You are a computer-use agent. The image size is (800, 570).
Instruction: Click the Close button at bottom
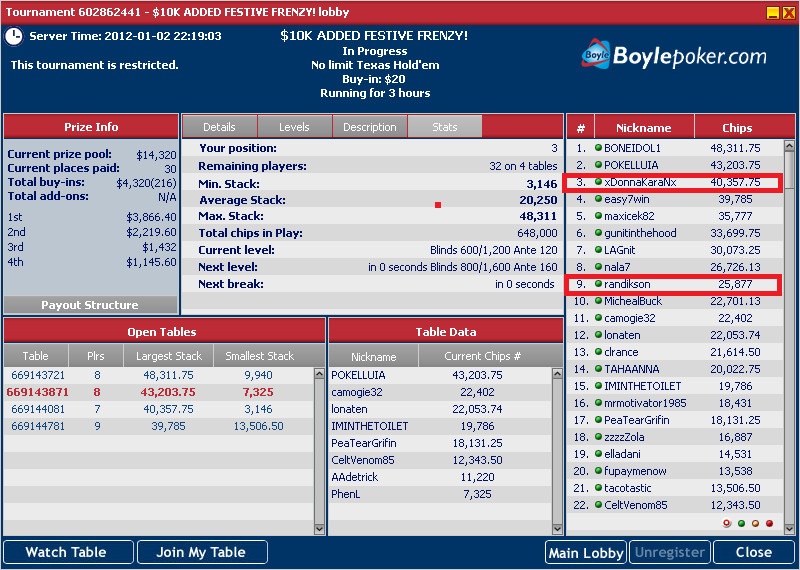754,553
